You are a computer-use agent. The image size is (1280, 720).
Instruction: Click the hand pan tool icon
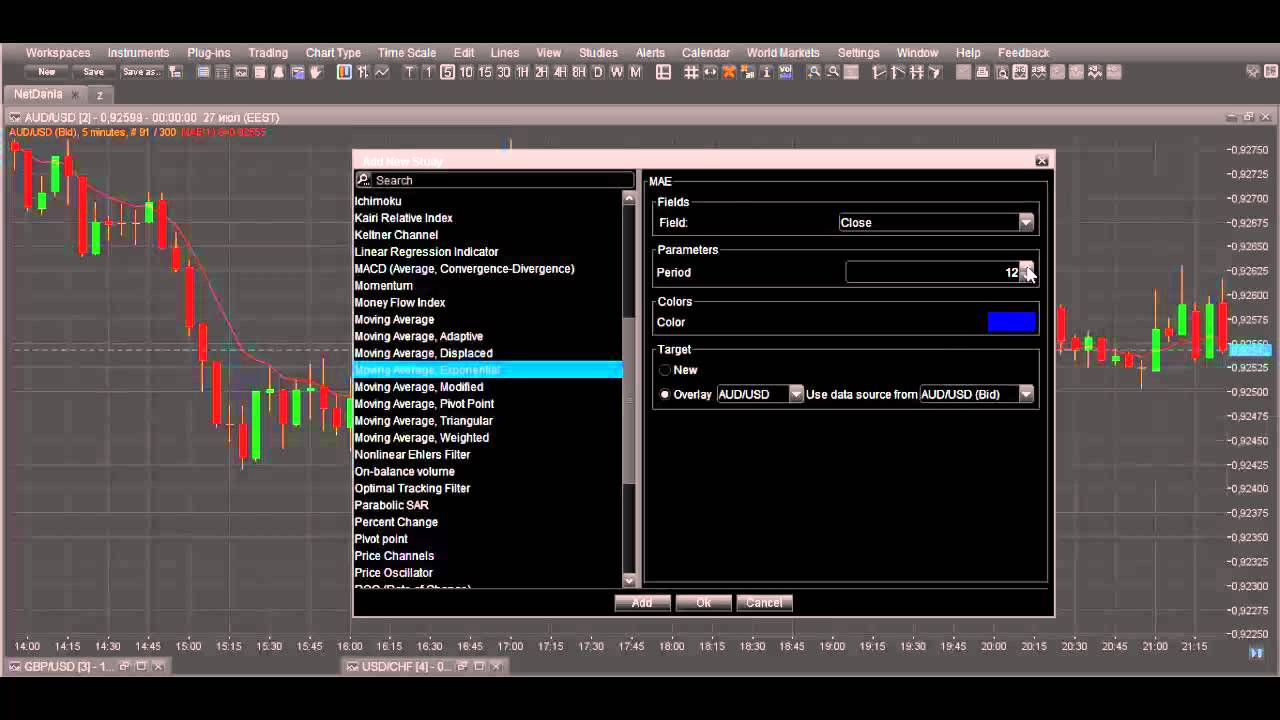tap(316, 72)
